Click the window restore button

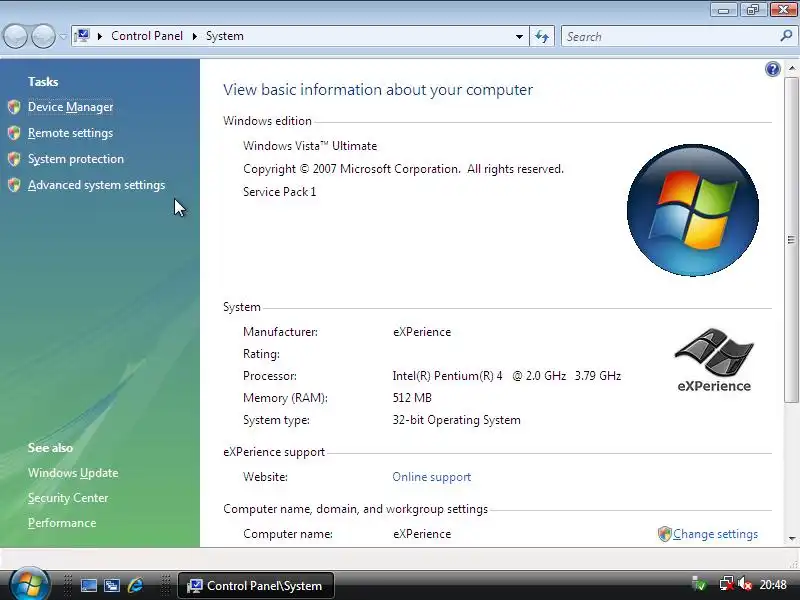(753, 9)
